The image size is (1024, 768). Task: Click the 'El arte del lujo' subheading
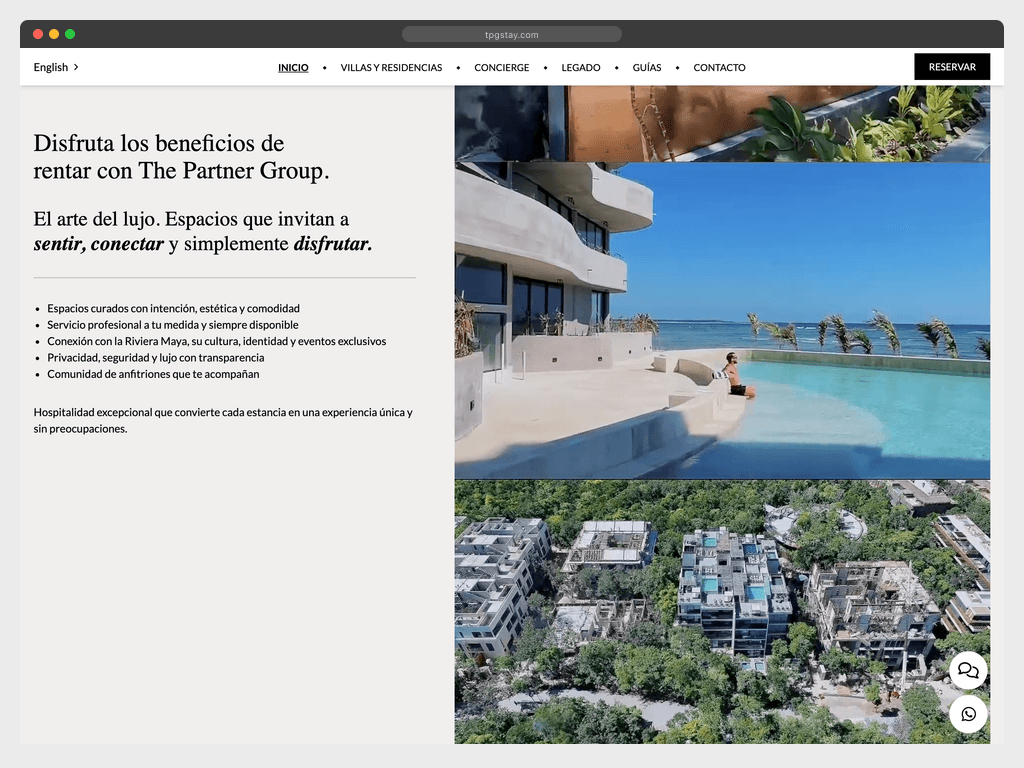point(203,231)
